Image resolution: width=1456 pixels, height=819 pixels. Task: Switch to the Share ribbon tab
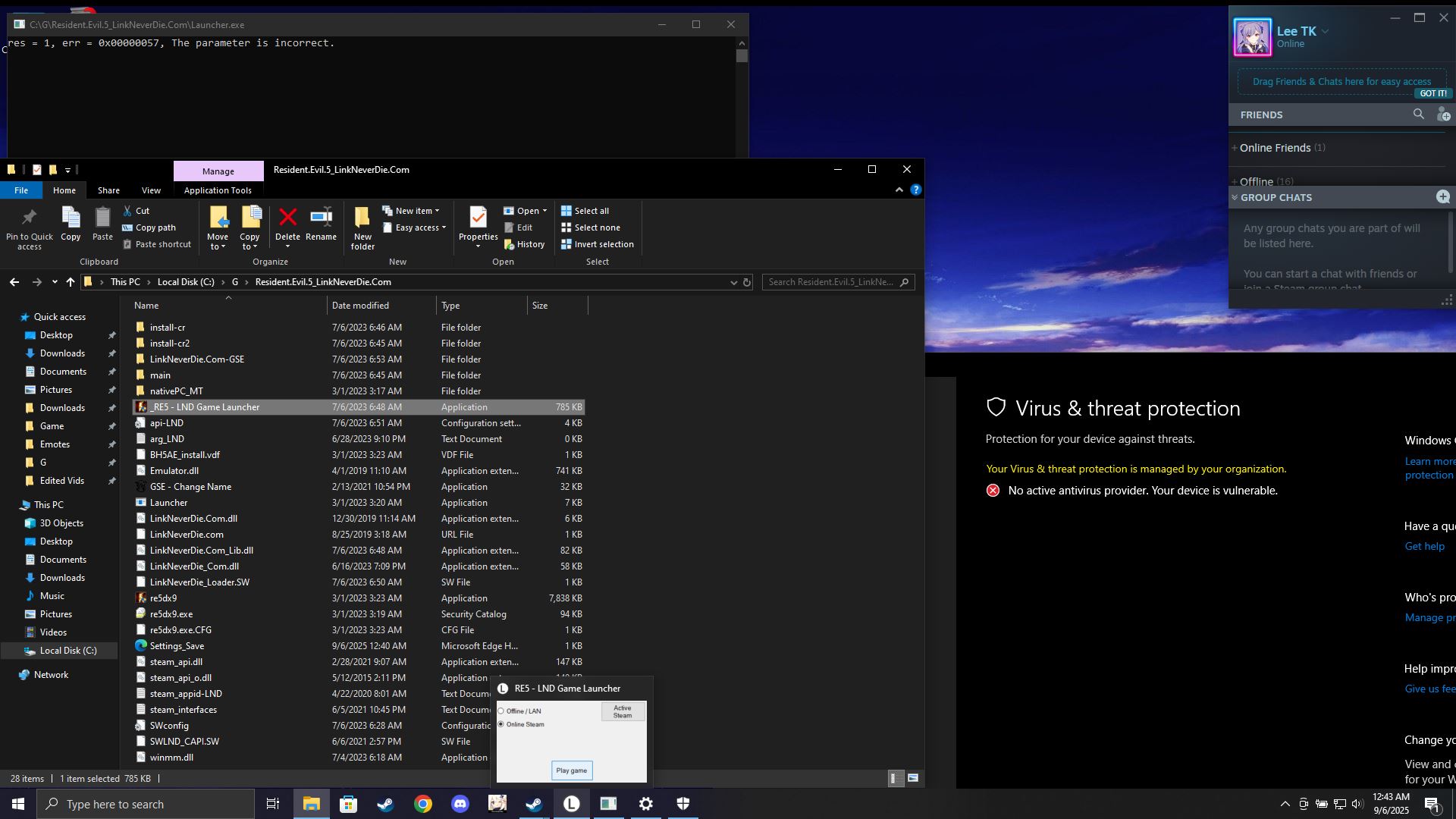click(108, 190)
